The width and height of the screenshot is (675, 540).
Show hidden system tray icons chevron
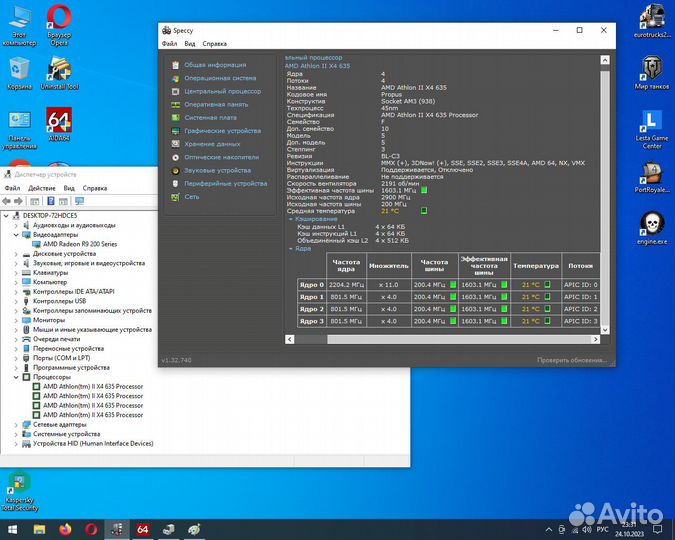[x=548, y=530]
